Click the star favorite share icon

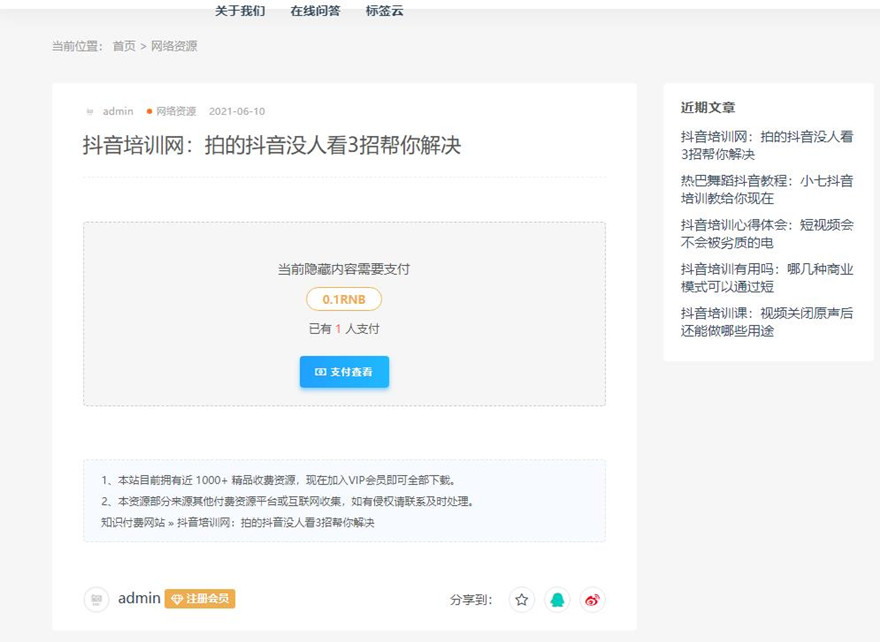point(521,600)
